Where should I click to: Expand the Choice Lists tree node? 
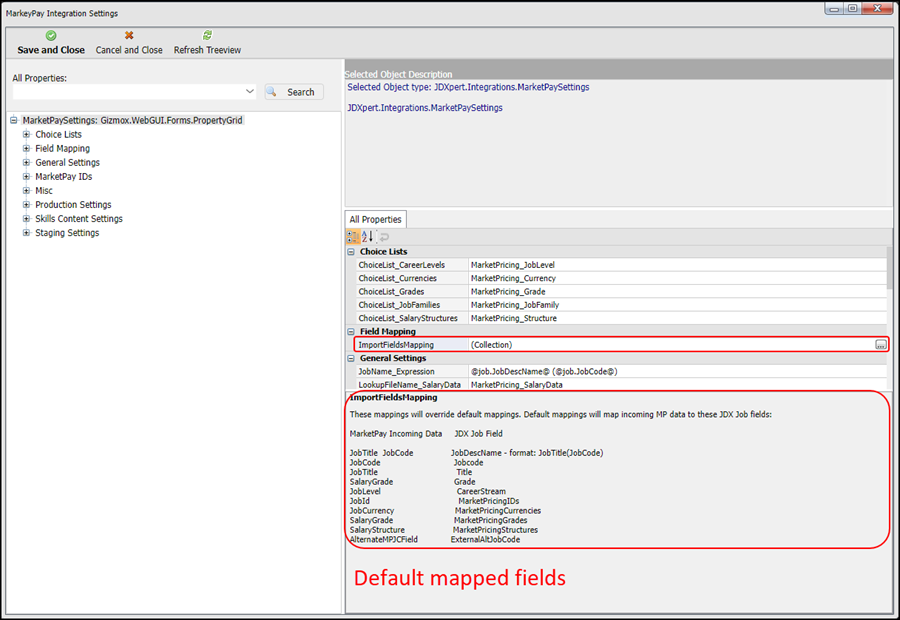click(x=26, y=134)
